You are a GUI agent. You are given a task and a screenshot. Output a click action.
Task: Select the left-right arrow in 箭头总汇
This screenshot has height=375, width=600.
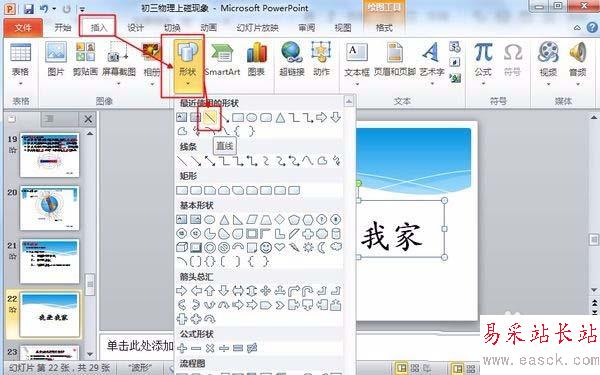(238, 291)
